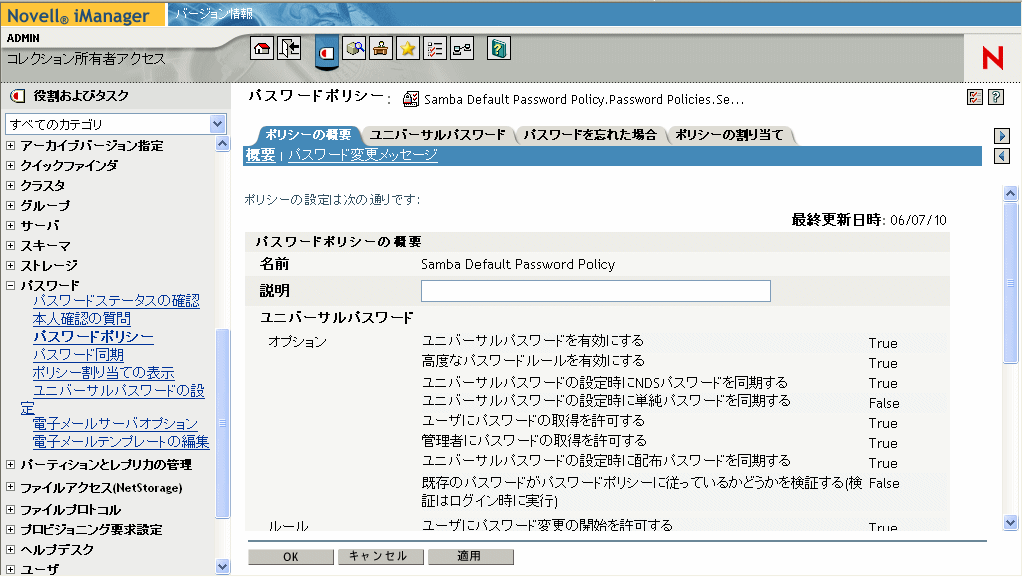
Task: Click コレクション所有者アクセス text in header
Action: click(x=86, y=59)
